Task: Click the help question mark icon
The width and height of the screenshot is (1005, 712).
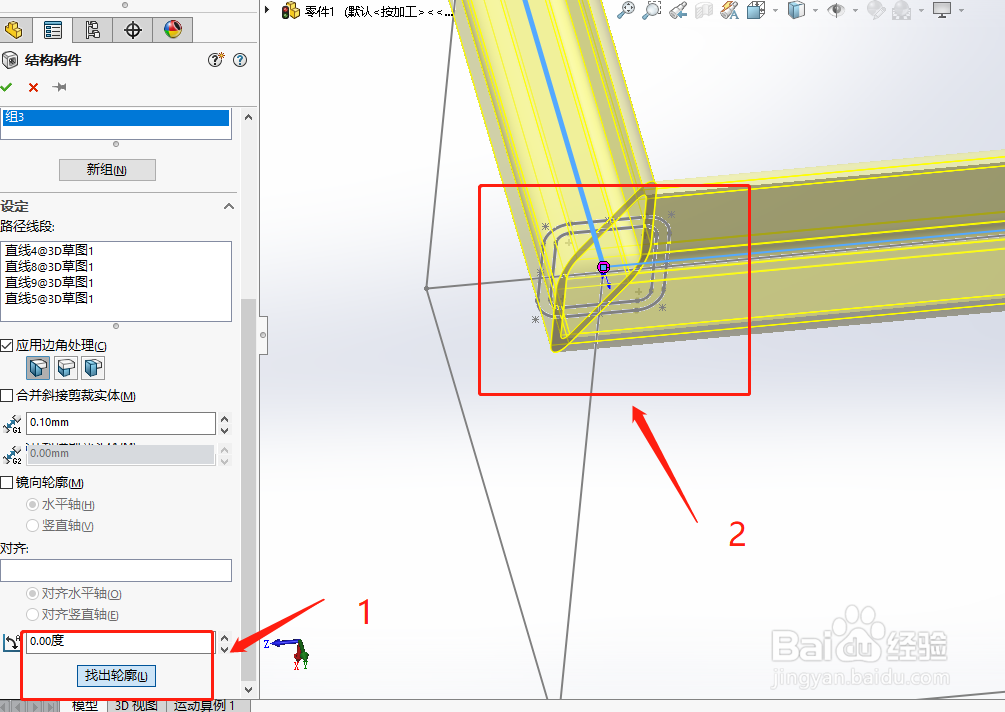Action: [240, 60]
